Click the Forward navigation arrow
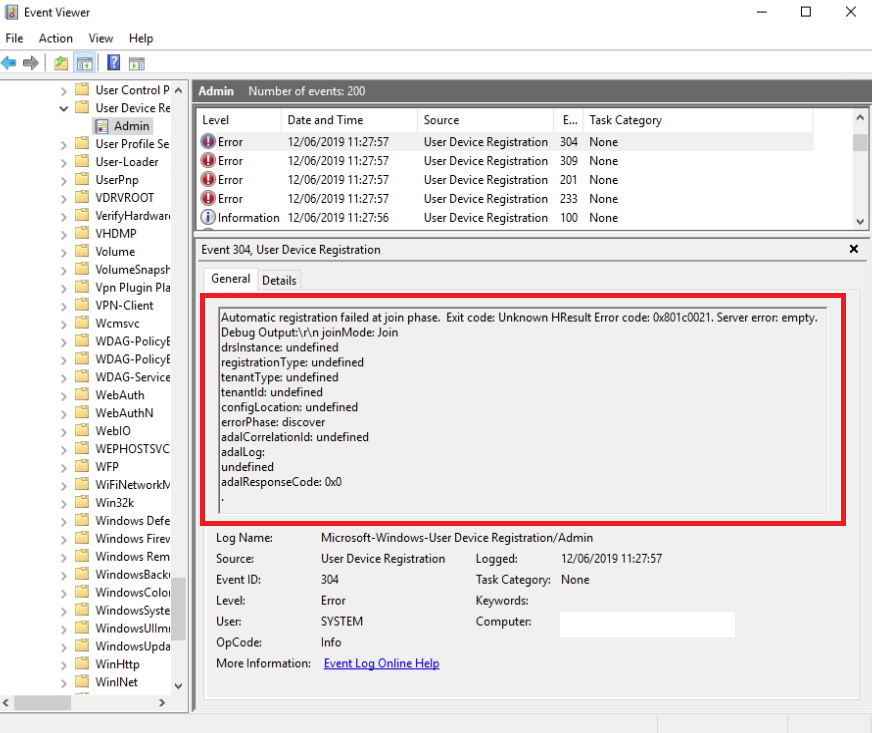Screen dimensions: 872x733 coord(29,61)
